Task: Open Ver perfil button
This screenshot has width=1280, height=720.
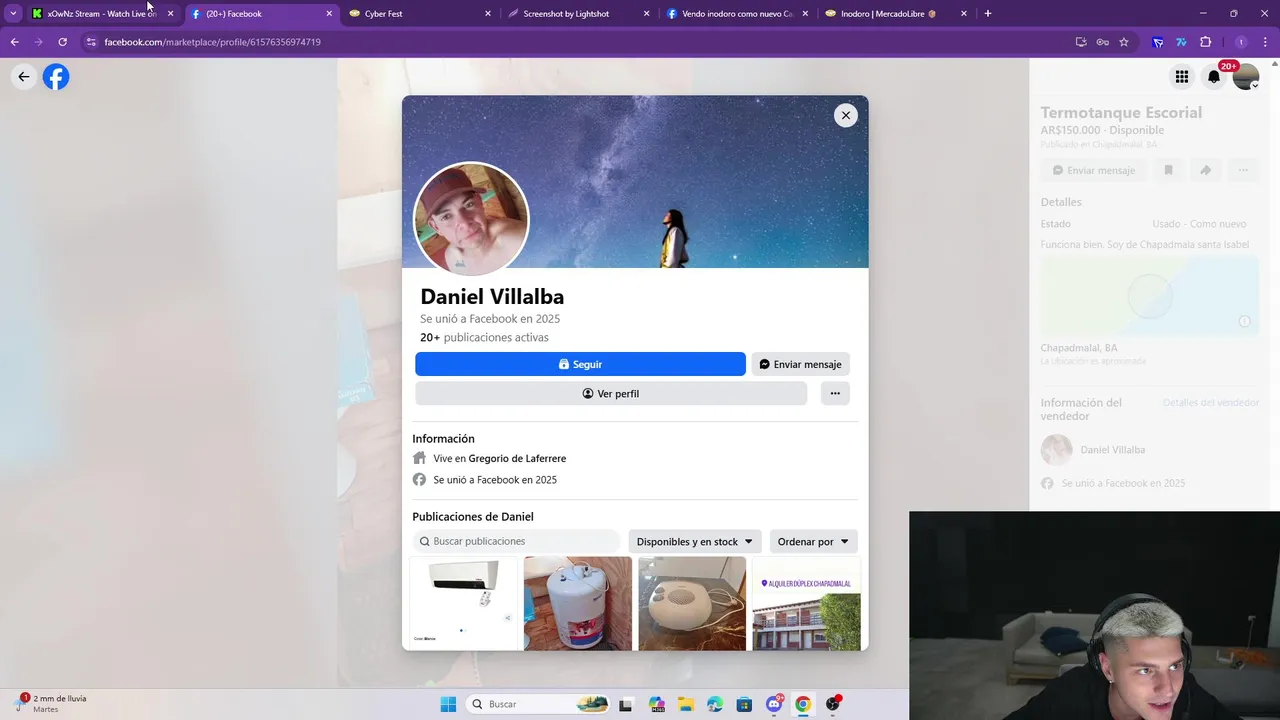Action: pos(611,393)
